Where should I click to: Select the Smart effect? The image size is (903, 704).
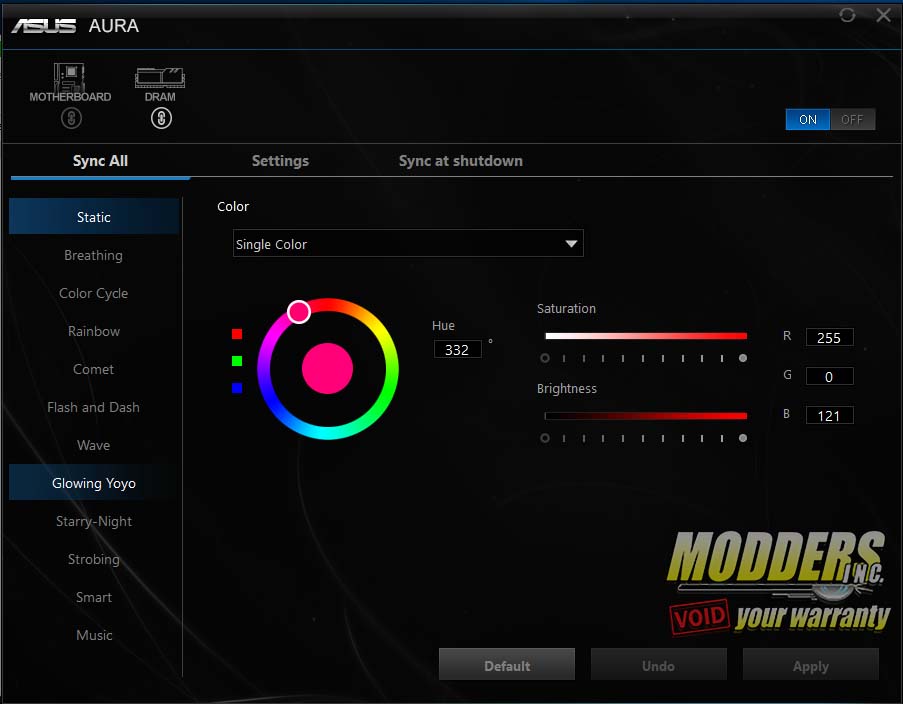pos(94,597)
